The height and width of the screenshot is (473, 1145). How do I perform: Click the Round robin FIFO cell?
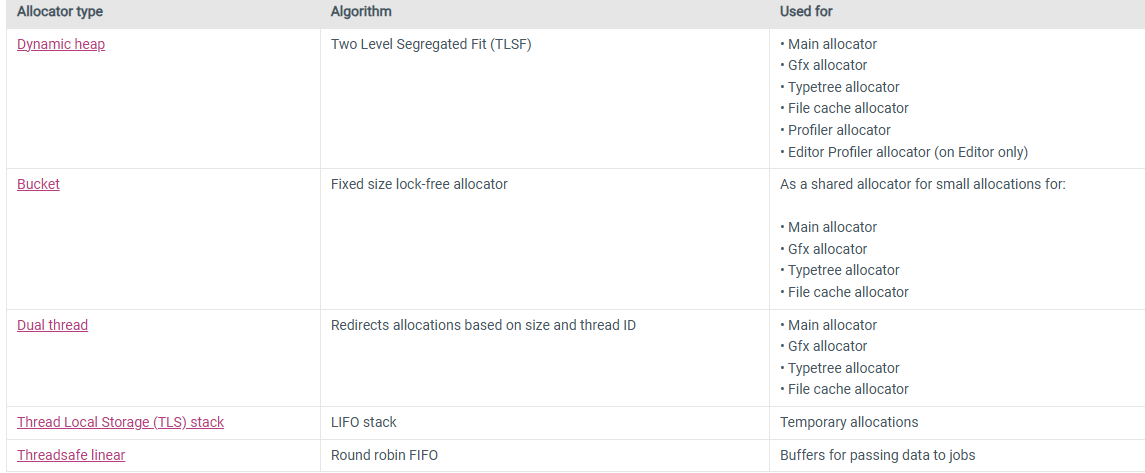(384, 455)
